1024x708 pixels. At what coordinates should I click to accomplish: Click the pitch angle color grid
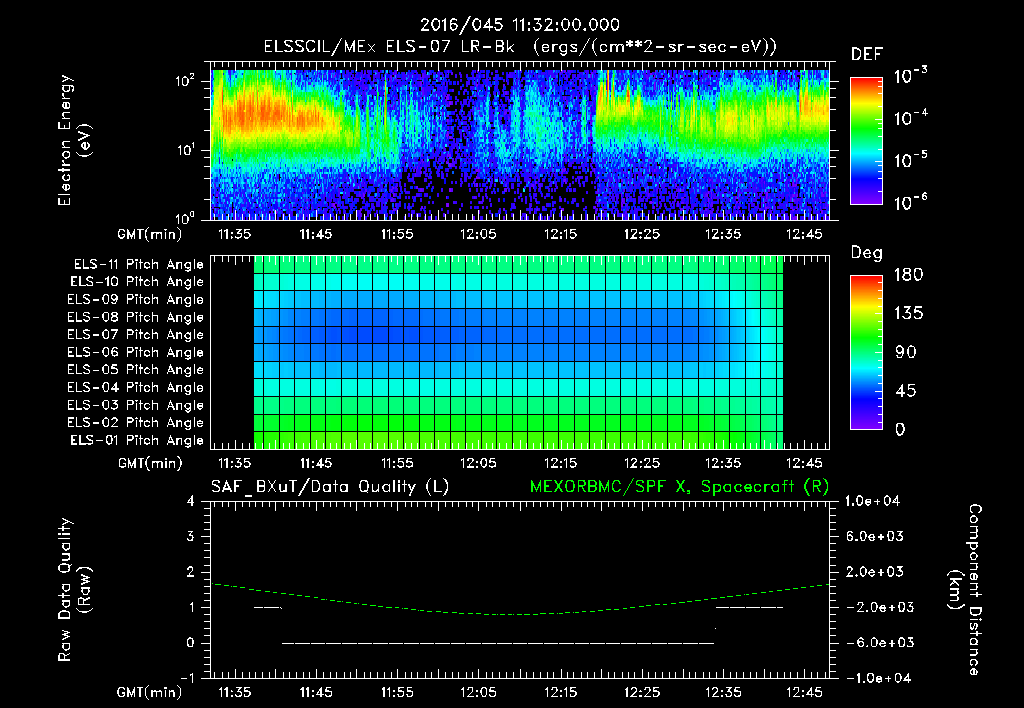[x=519, y=352]
